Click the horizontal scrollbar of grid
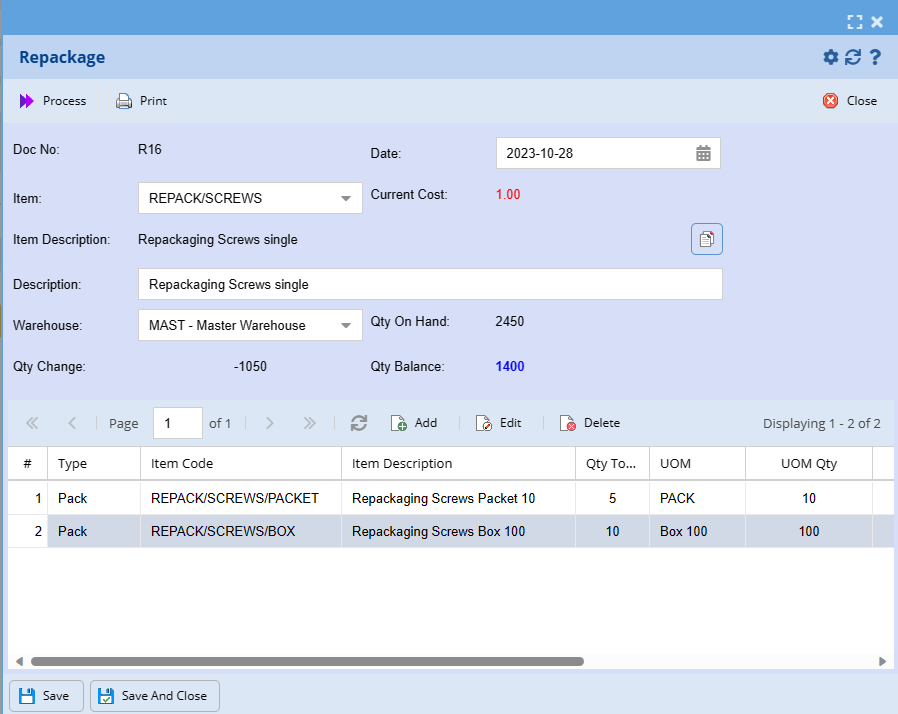The width and height of the screenshot is (898, 714). click(307, 661)
